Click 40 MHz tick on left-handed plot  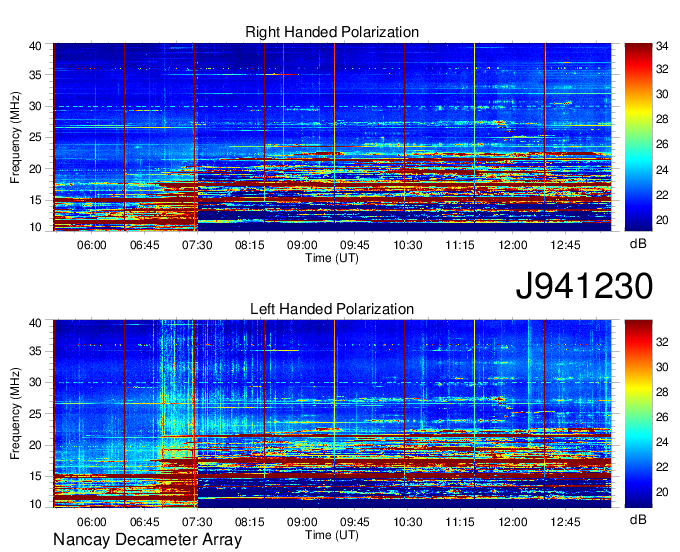click(36, 323)
